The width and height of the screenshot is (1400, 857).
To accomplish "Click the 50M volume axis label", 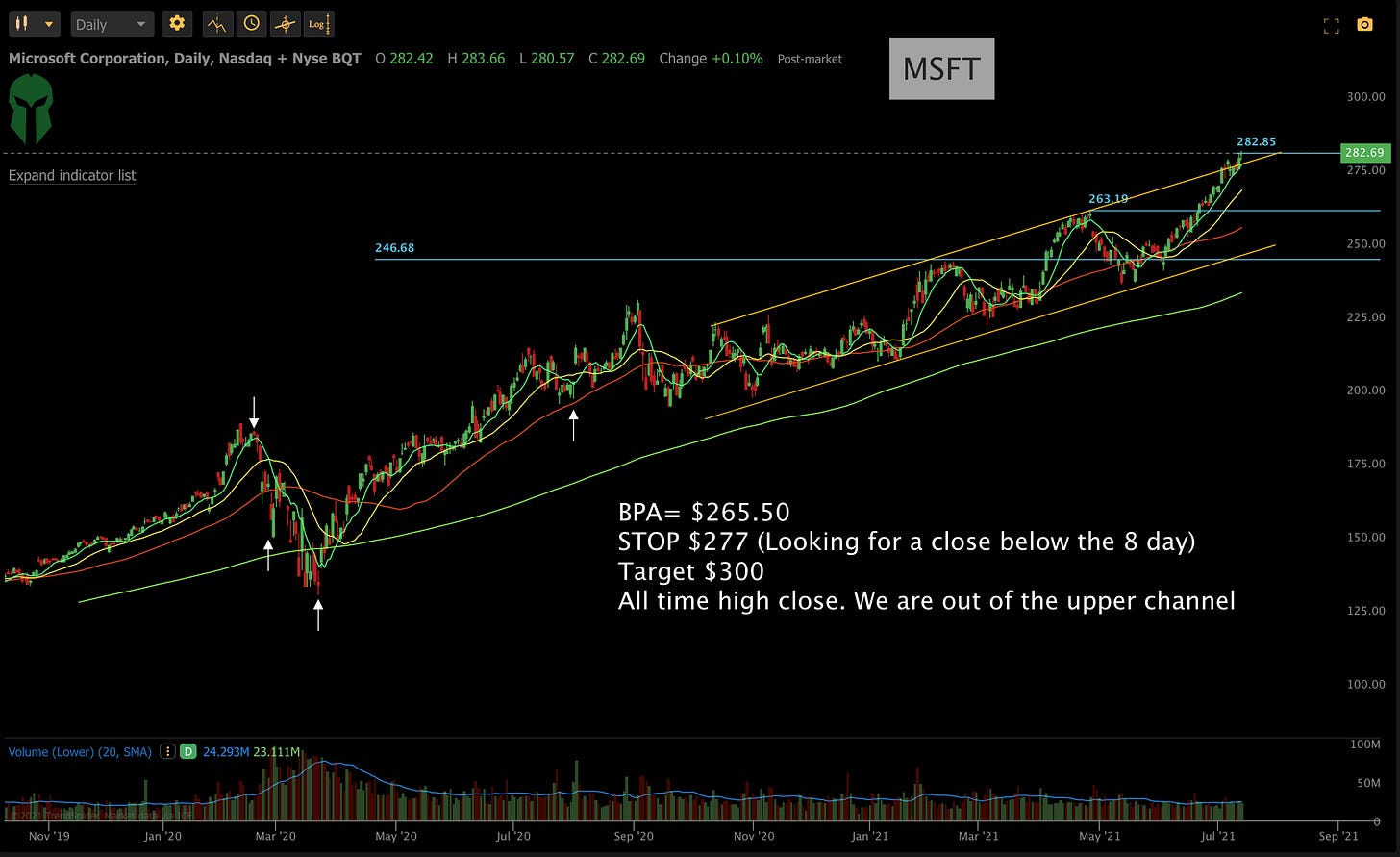I will coord(1368,784).
